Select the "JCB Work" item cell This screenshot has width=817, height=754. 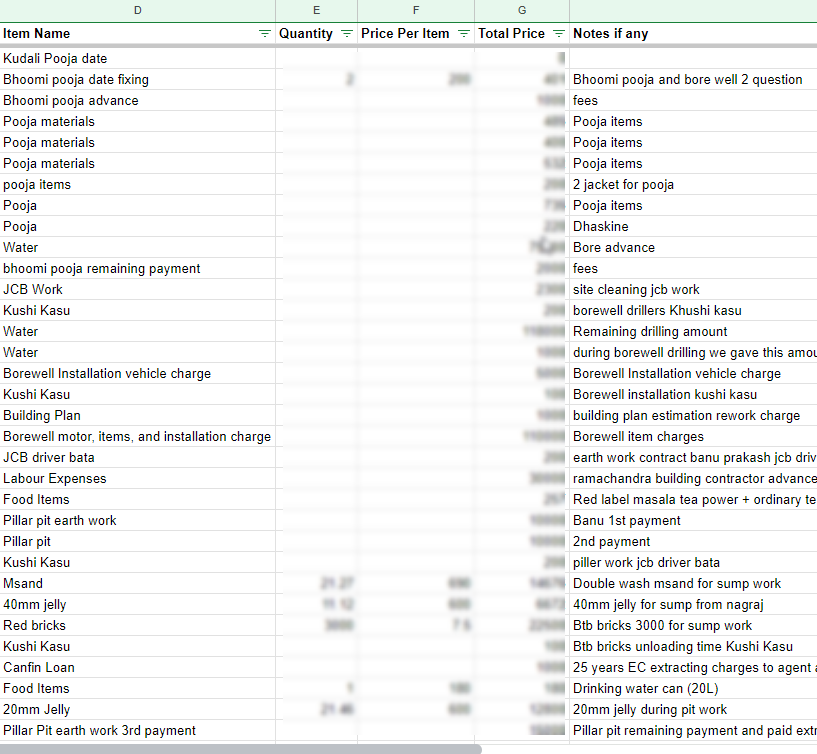click(138, 290)
